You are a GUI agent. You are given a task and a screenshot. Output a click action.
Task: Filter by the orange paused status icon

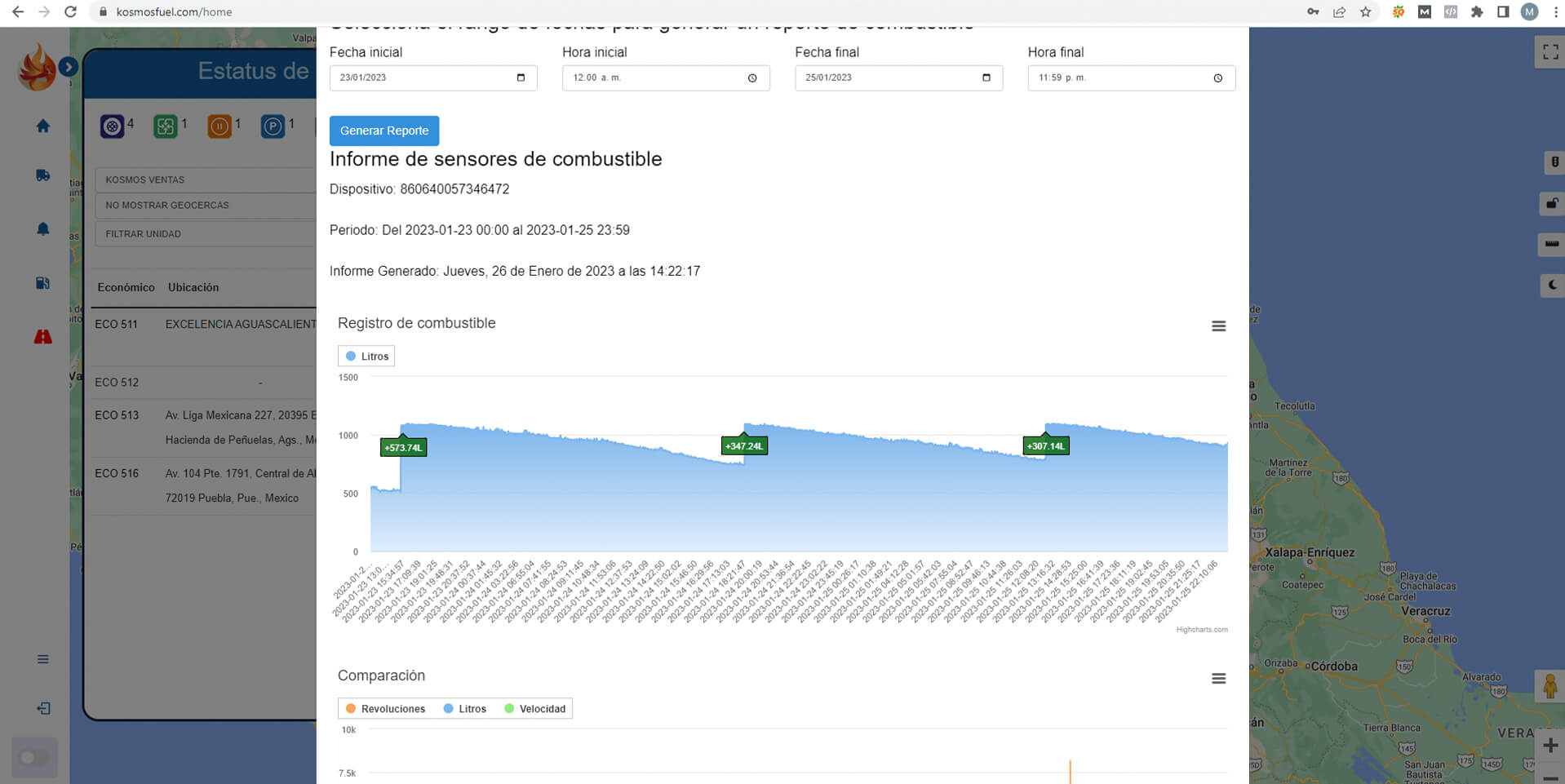(219, 126)
